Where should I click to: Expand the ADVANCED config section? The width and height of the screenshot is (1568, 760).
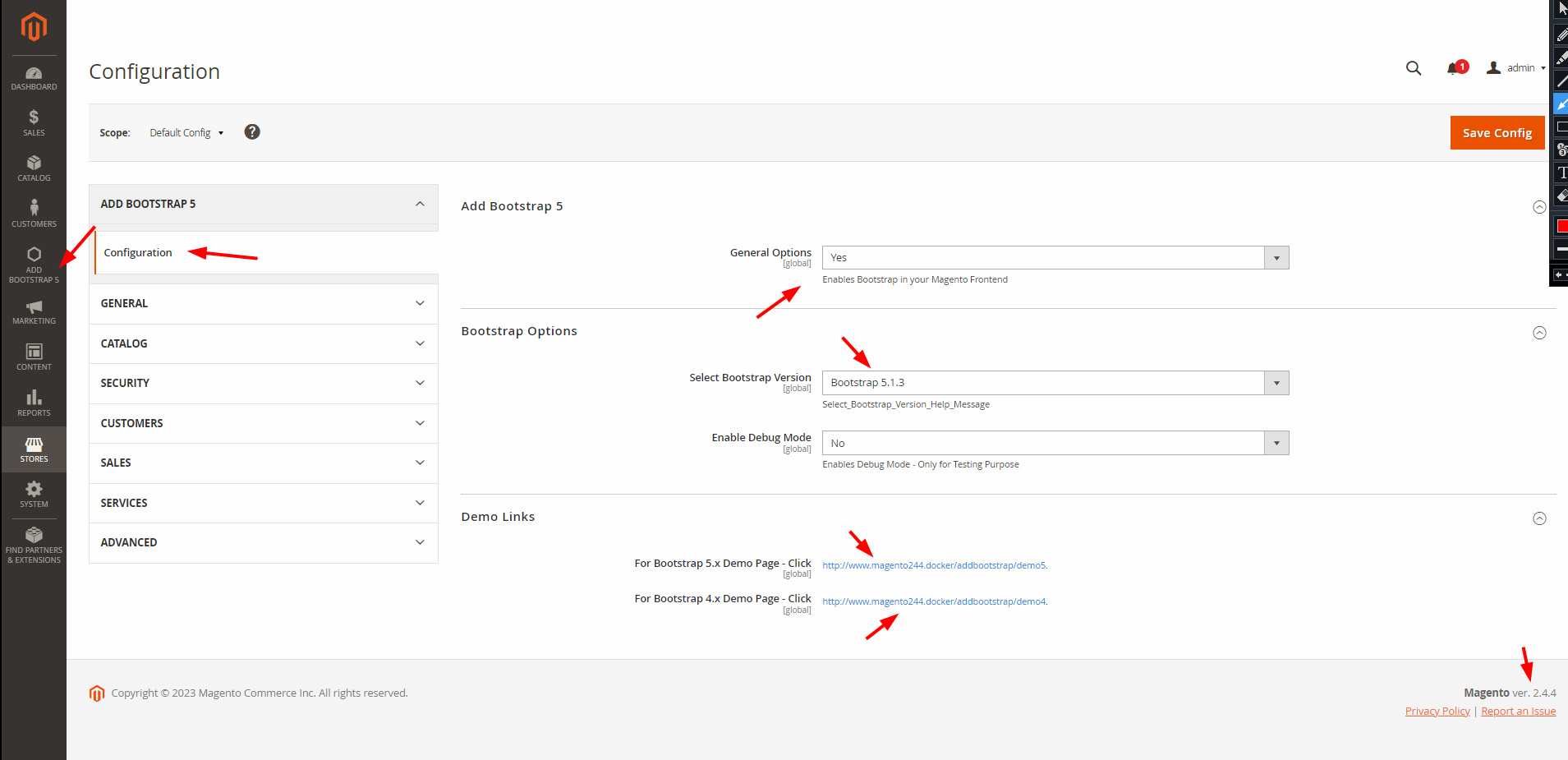[x=263, y=543]
